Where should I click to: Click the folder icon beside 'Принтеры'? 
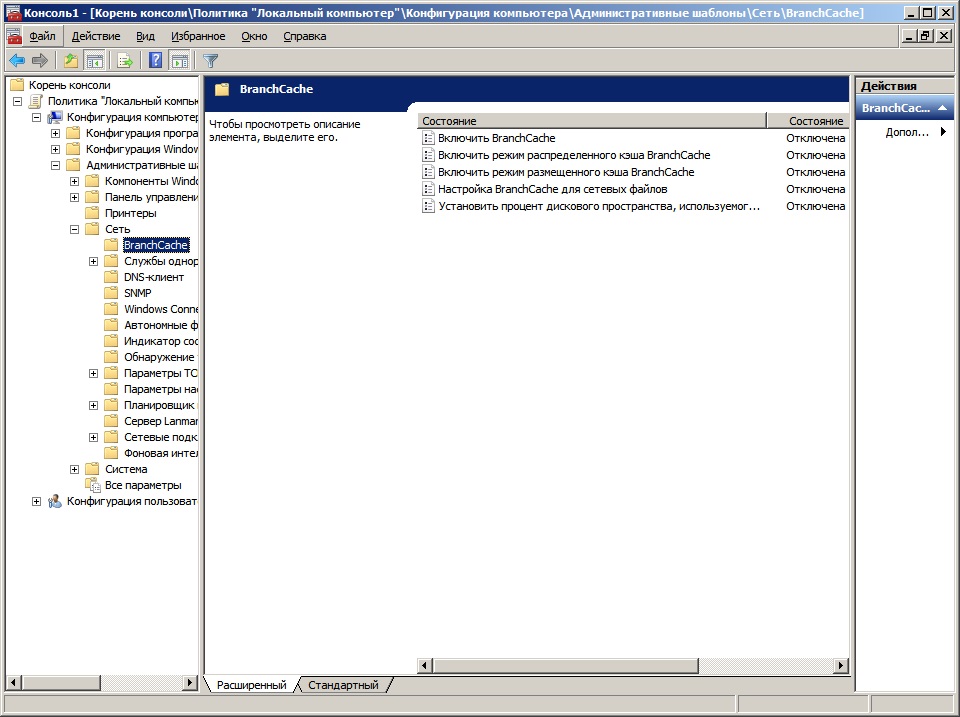pyautogui.click(x=92, y=213)
